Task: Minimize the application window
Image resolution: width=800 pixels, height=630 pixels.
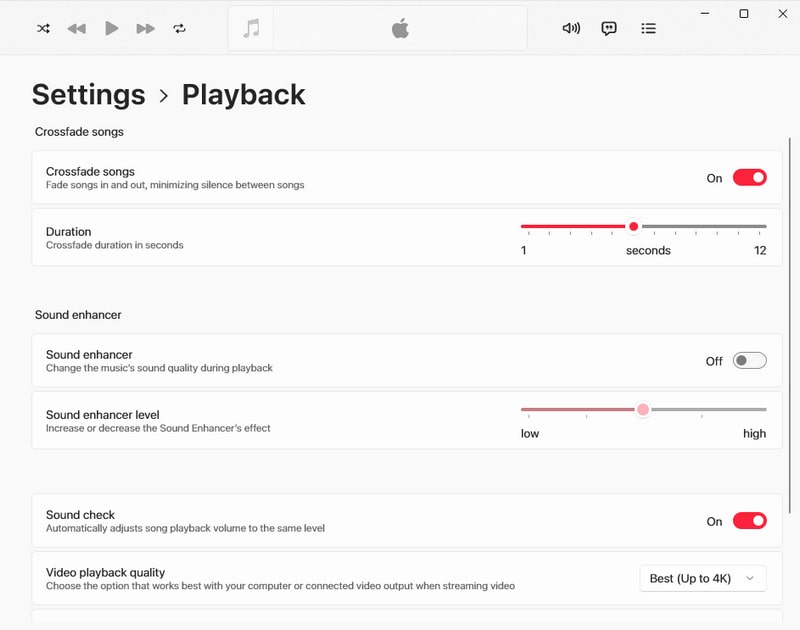Action: 708,14
